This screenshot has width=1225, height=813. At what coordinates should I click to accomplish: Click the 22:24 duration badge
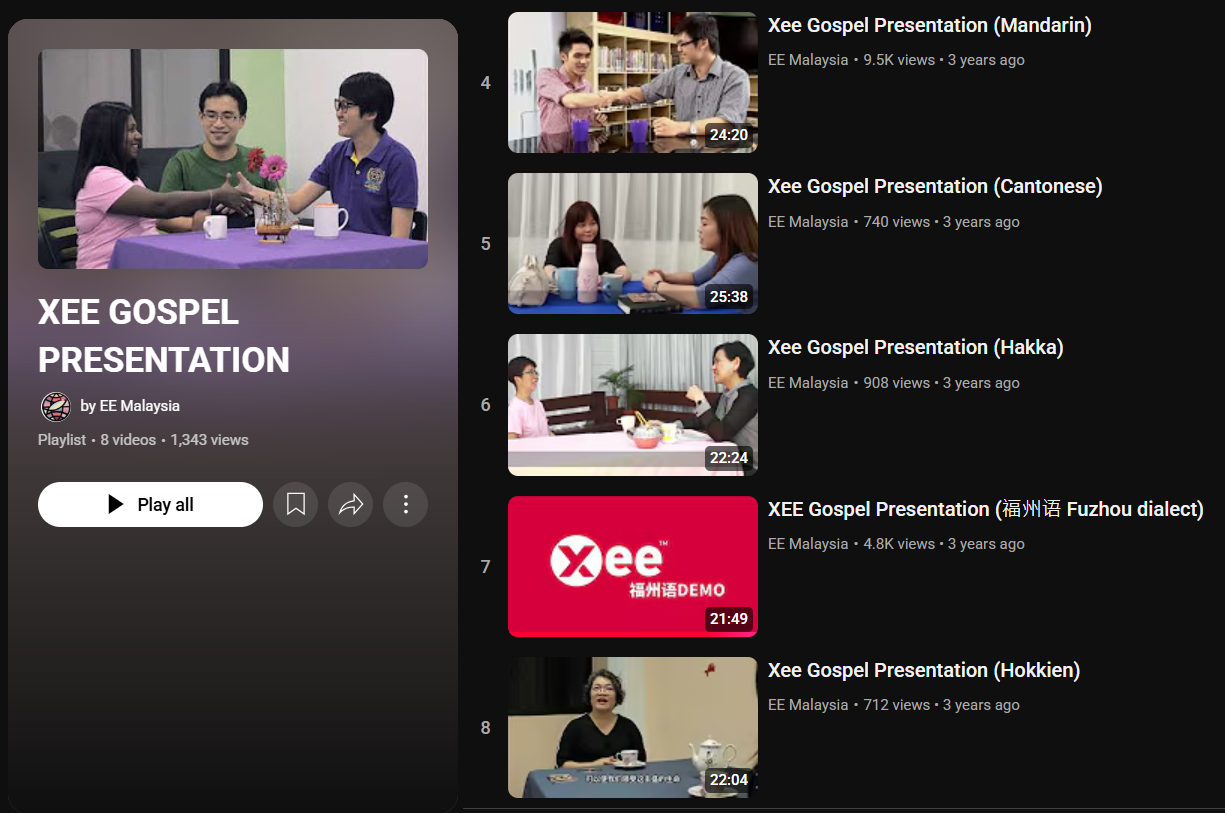click(729, 458)
